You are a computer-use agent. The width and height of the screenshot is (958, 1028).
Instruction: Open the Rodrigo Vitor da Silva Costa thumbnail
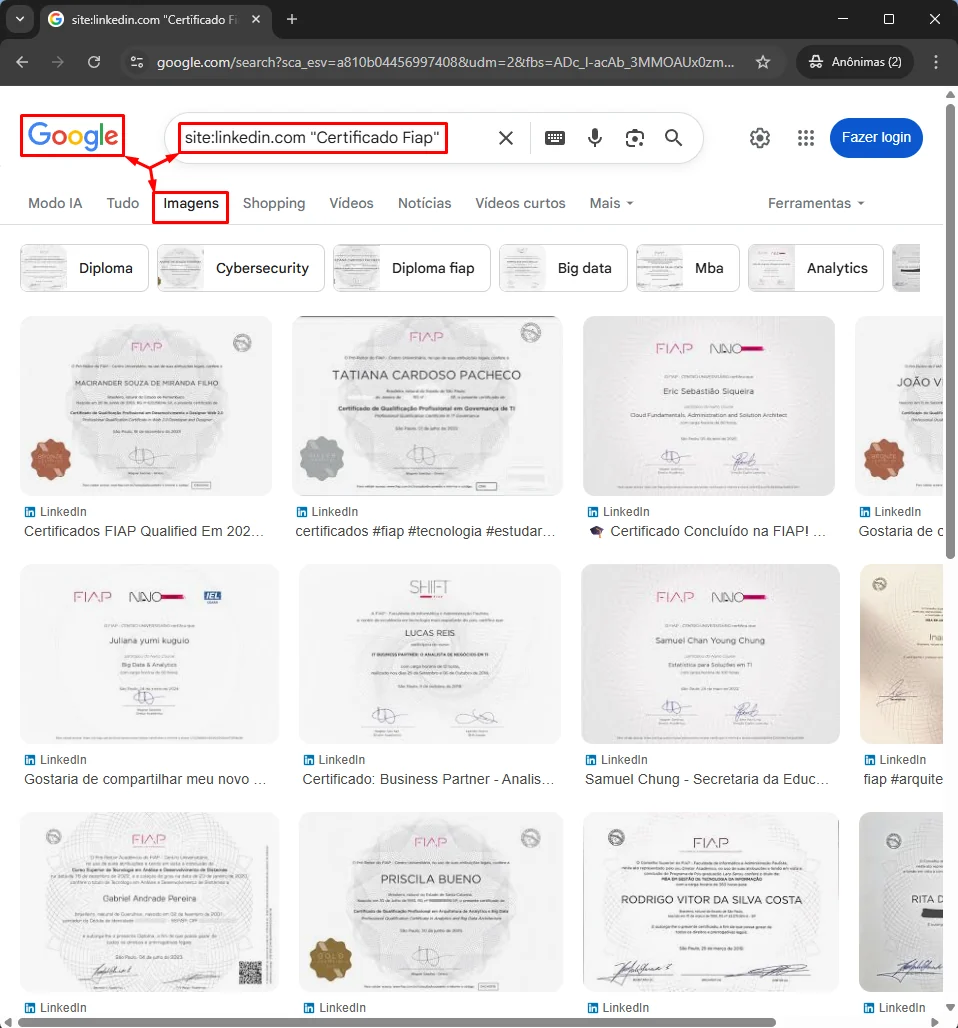(711, 902)
